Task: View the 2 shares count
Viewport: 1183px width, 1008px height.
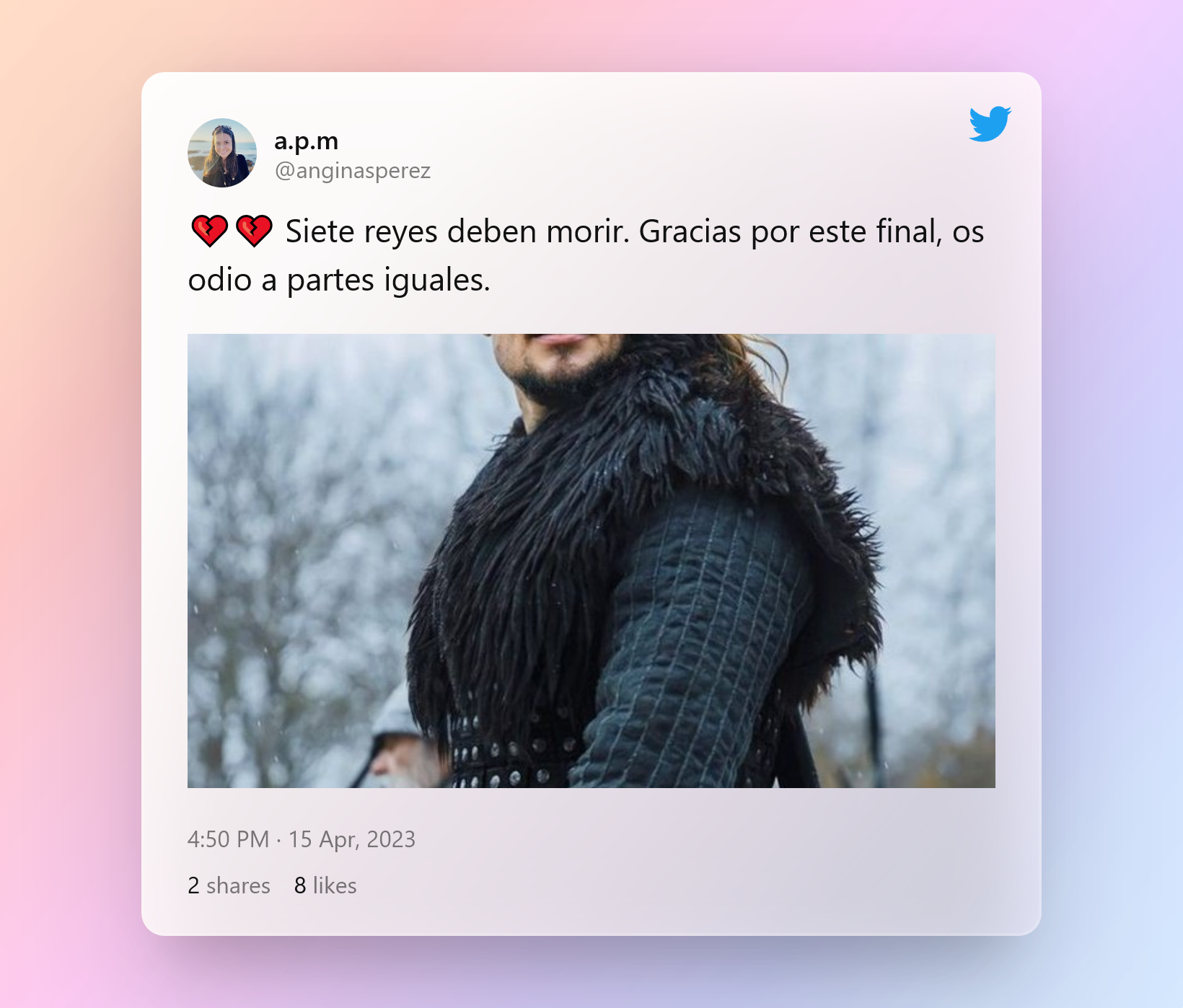Action: pyautogui.click(x=229, y=885)
